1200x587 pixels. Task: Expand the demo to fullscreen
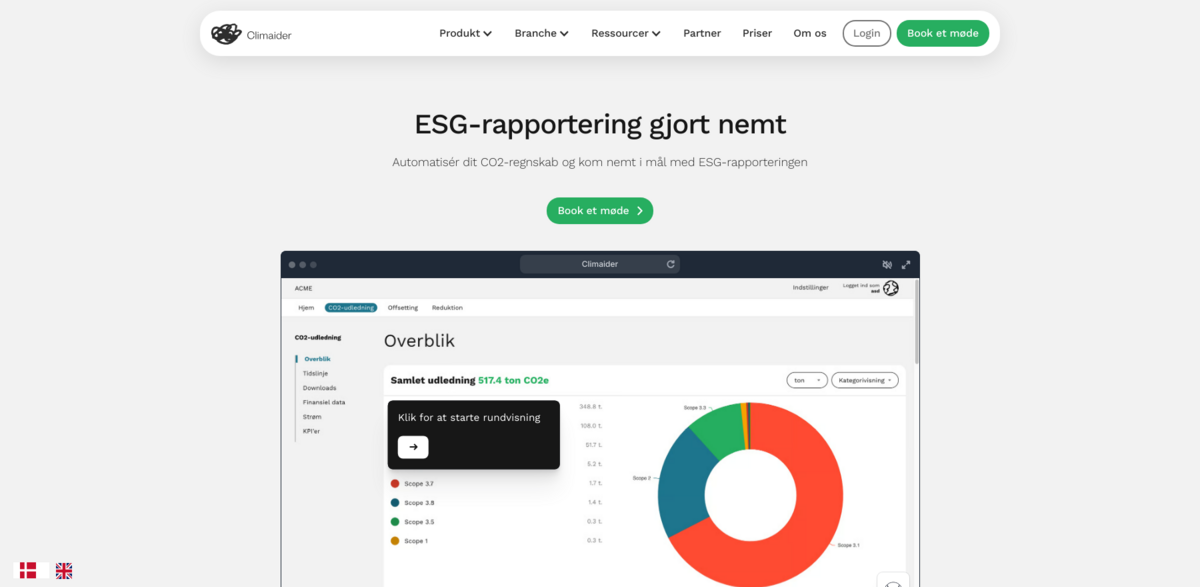pyautogui.click(x=906, y=265)
